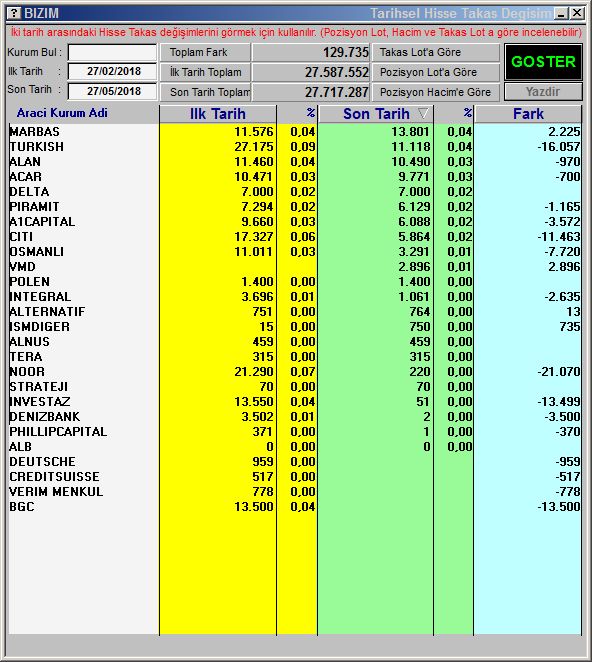Viewport: 592px width, 662px height.
Task: Select the PHILLIPCAPITAL row
Action: coord(295,431)
